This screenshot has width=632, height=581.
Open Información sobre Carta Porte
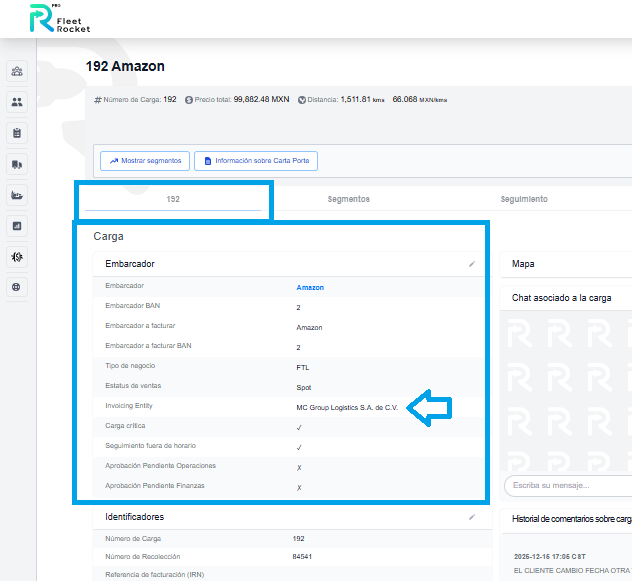pyautogui.click(x=256, y=161)
